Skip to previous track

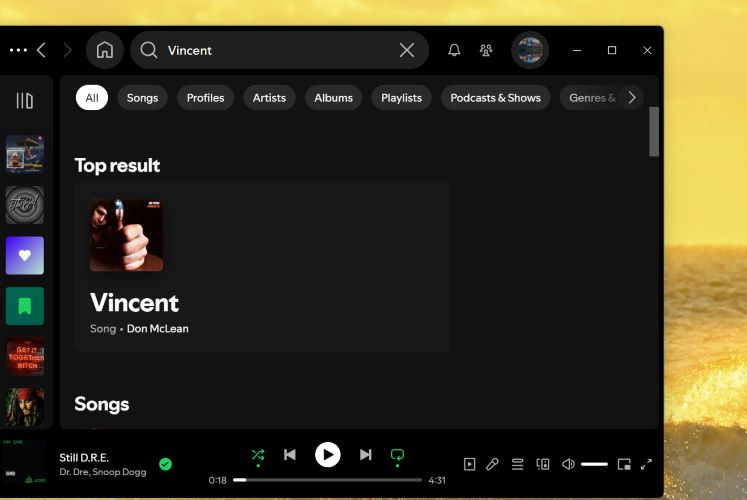(x=290, y=455)
